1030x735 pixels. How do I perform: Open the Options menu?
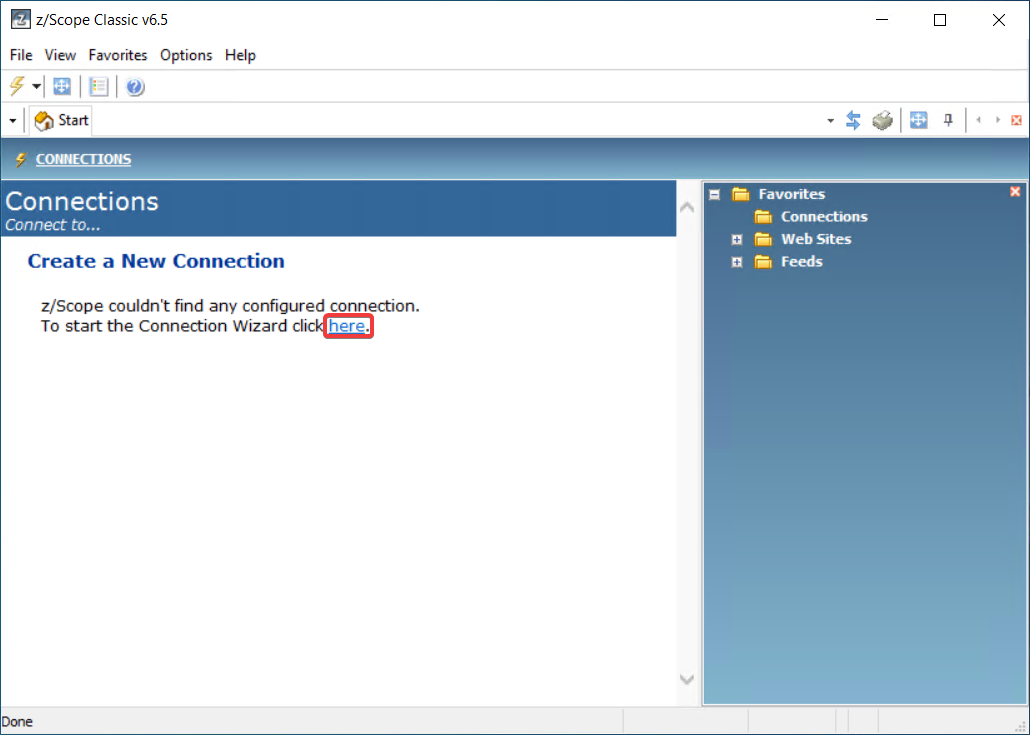pos(186,55)
